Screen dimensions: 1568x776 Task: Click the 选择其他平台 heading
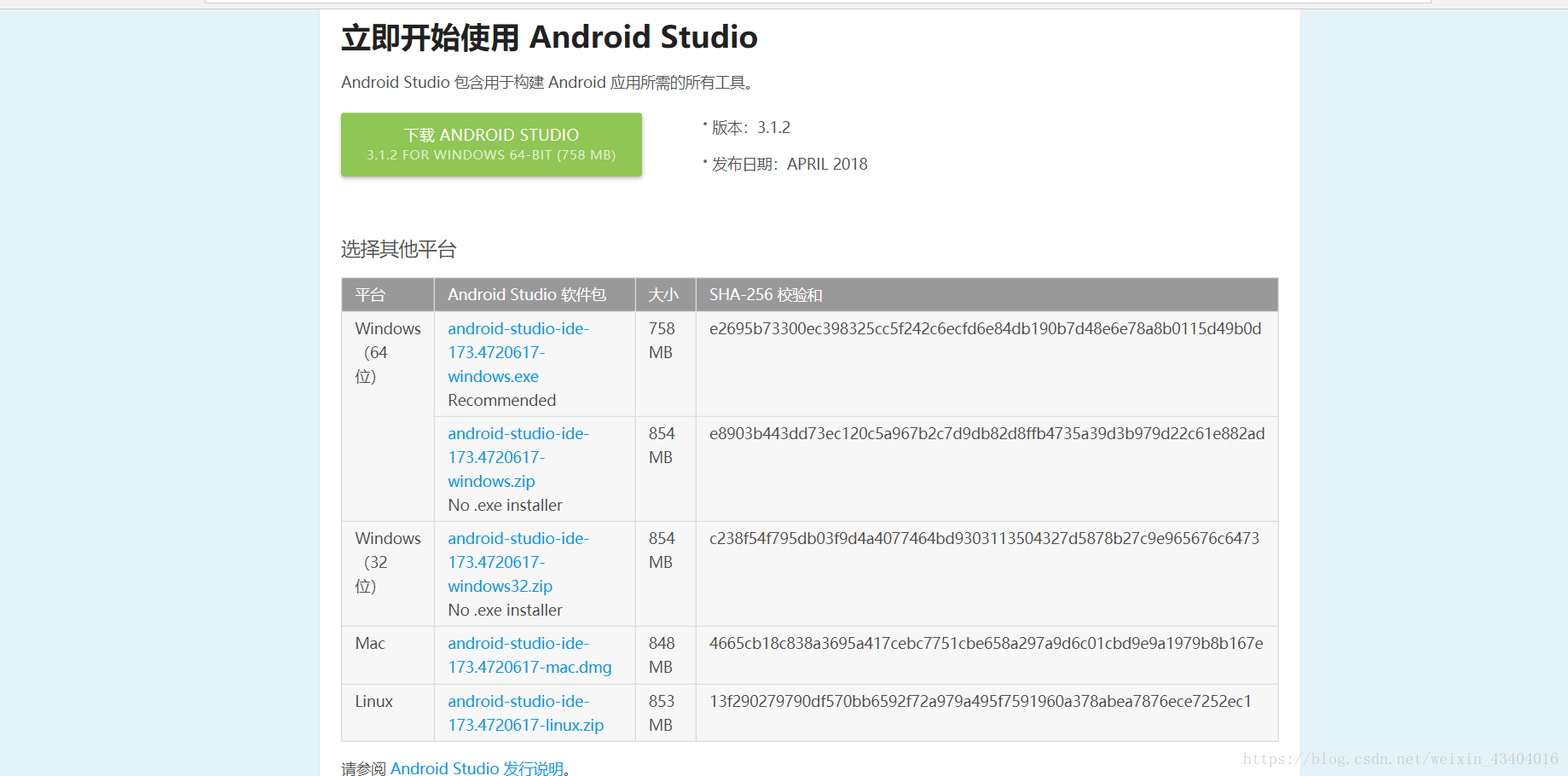click(399, 249)
